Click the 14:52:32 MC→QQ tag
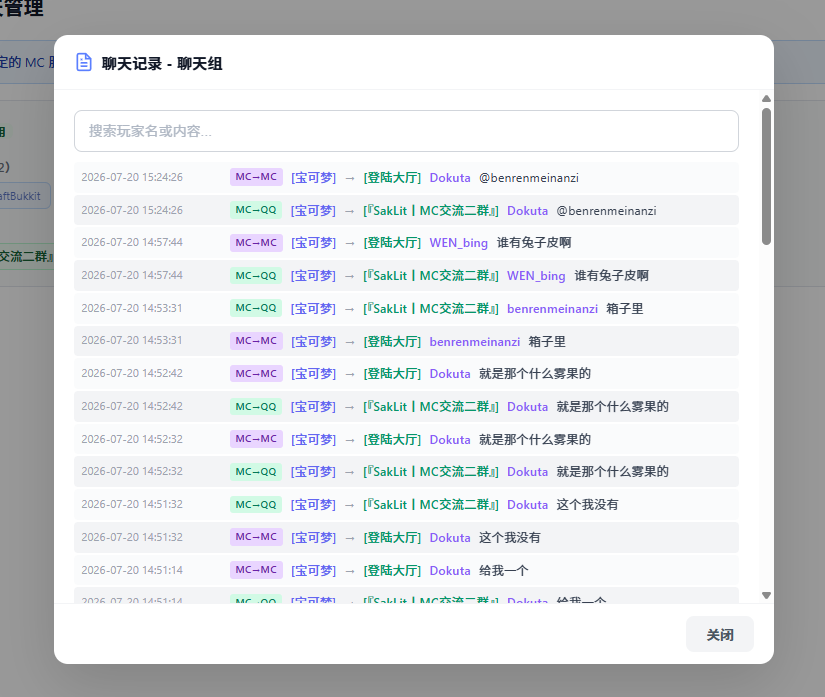Screen dimensions: 825x697 [256, 471]
